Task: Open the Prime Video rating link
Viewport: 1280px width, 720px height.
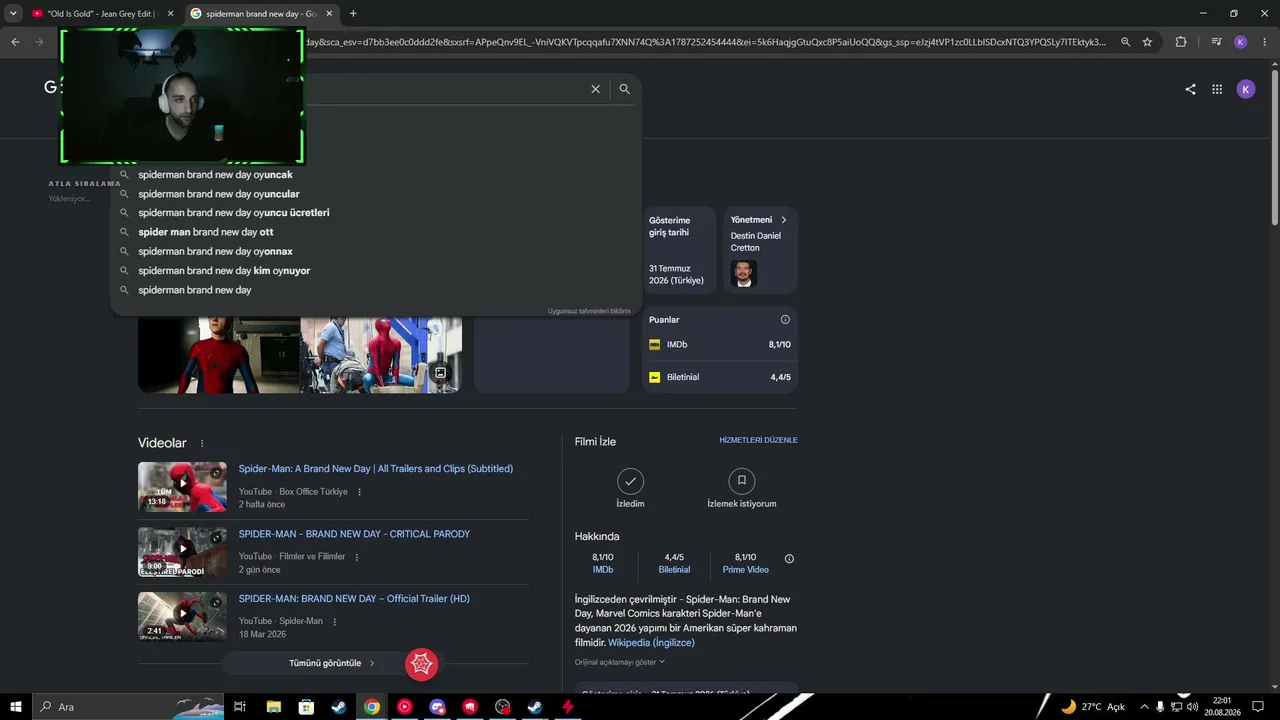Action: pyautogui.click(x=746, y=570)
